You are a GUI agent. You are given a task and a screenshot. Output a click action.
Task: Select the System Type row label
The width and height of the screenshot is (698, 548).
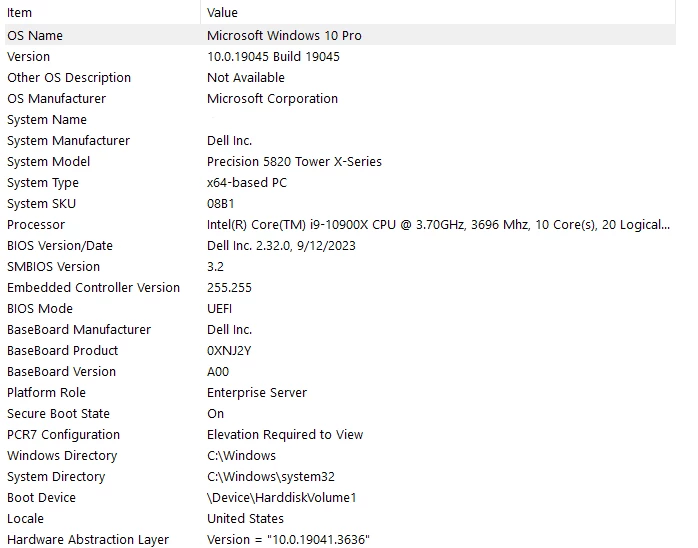point(43,183)
